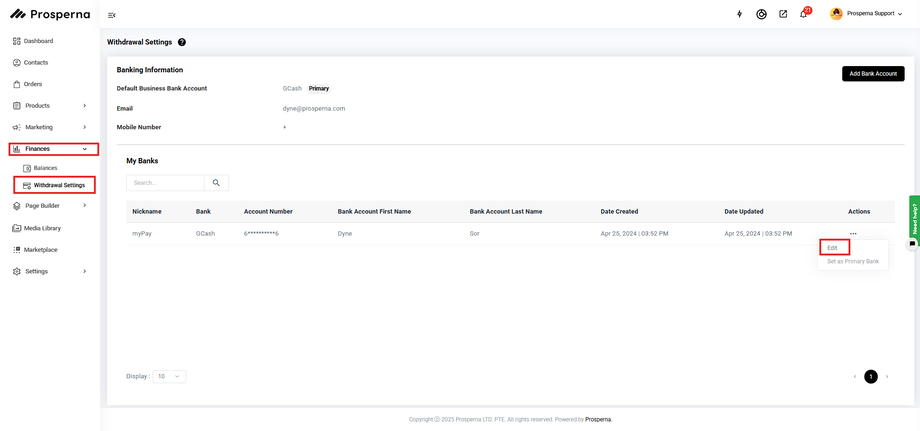Open the circular chart icon in the header

(x=762, y=14)
